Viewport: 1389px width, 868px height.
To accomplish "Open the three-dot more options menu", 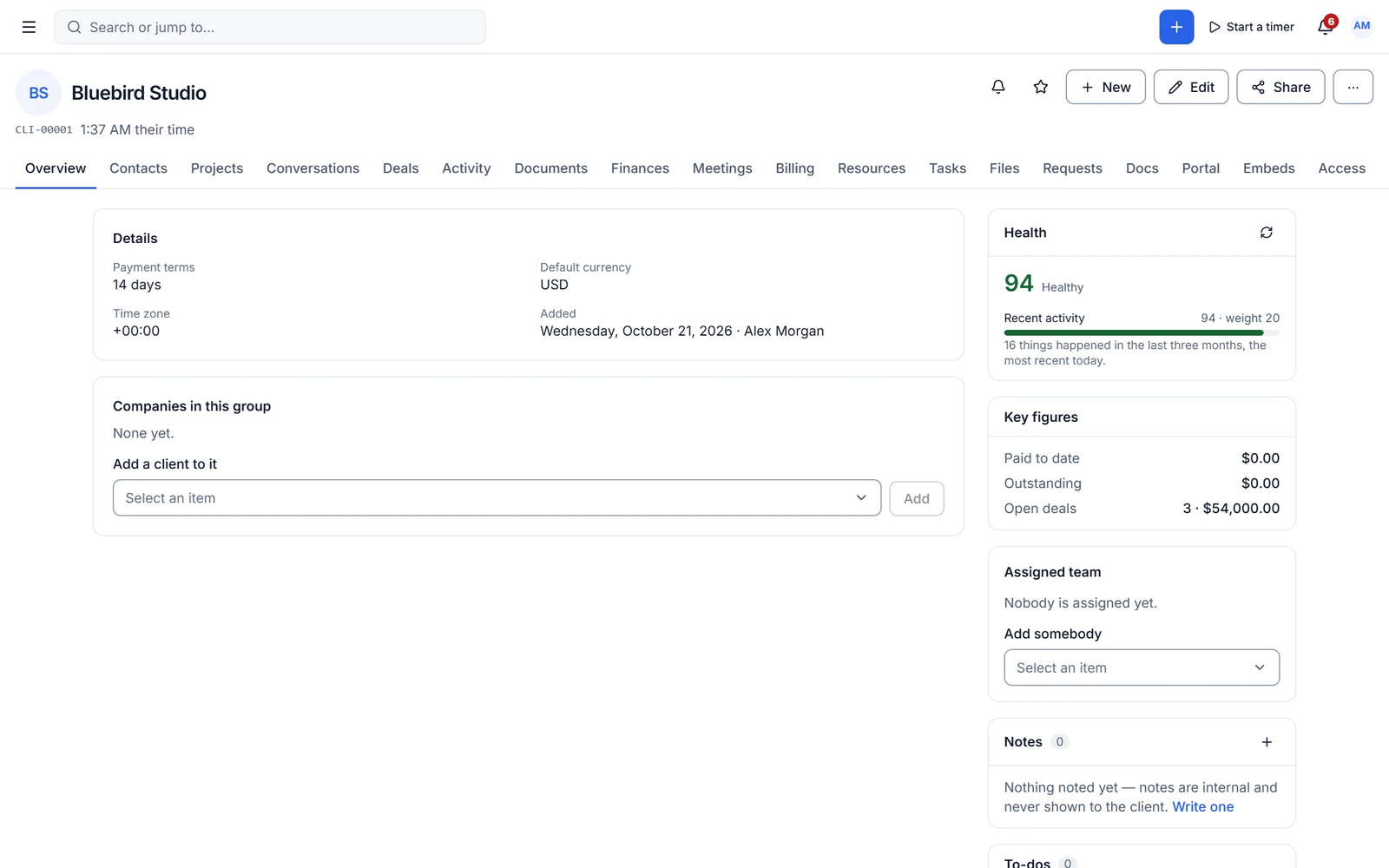I will [x=1353, y=87].
